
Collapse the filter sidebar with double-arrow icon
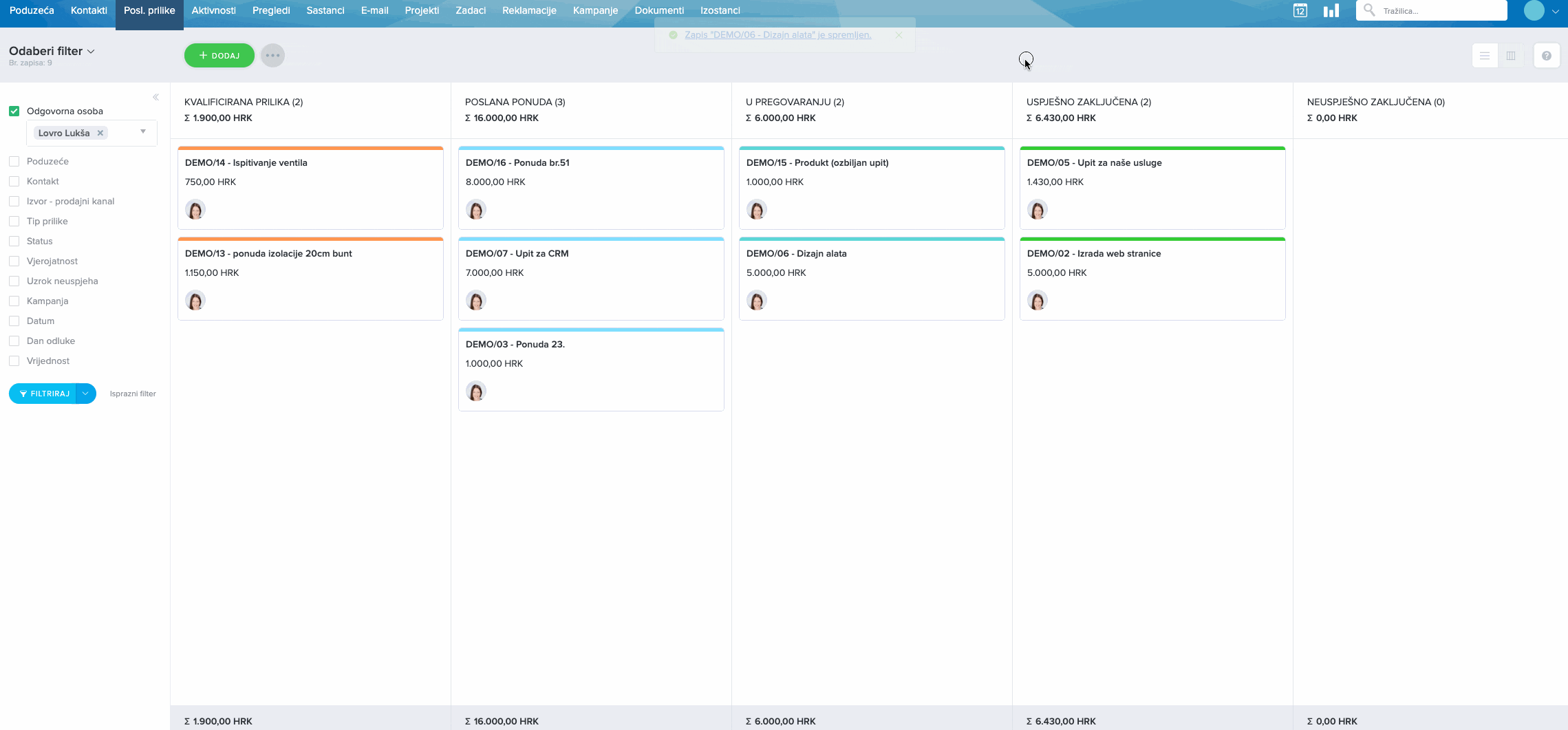click(155, 97)
